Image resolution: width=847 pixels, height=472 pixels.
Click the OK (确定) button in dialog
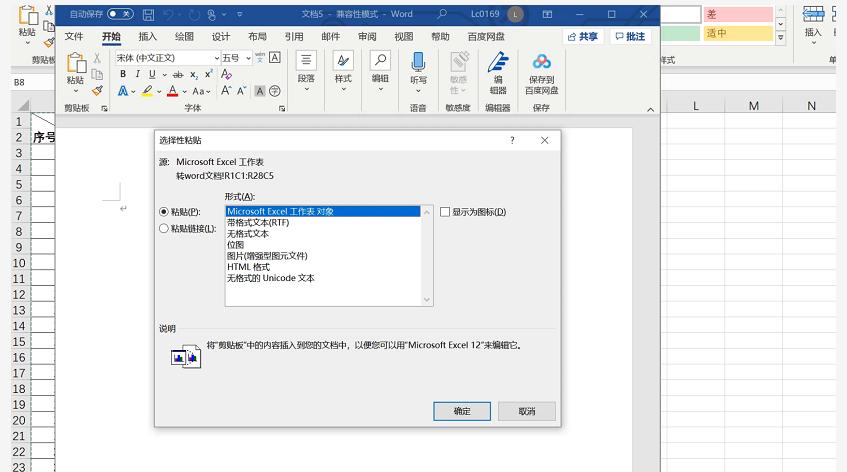coord(462,411)
